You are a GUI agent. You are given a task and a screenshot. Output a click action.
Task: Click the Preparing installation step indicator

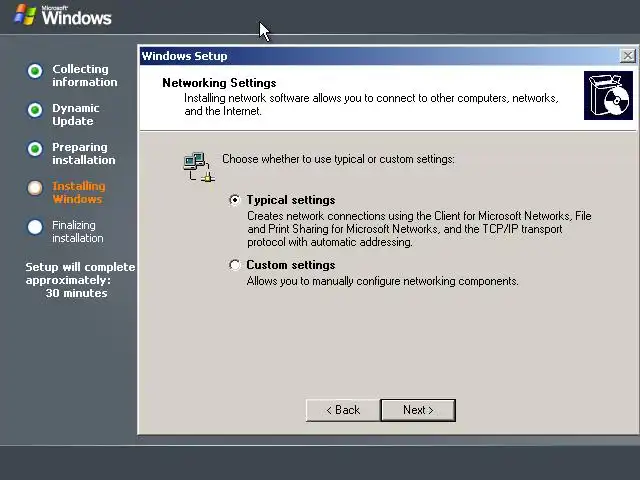[x=35, y=149]
